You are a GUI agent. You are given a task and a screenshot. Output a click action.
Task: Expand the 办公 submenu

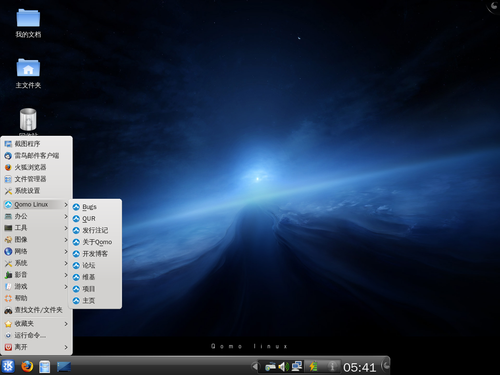tap(36, 216)
